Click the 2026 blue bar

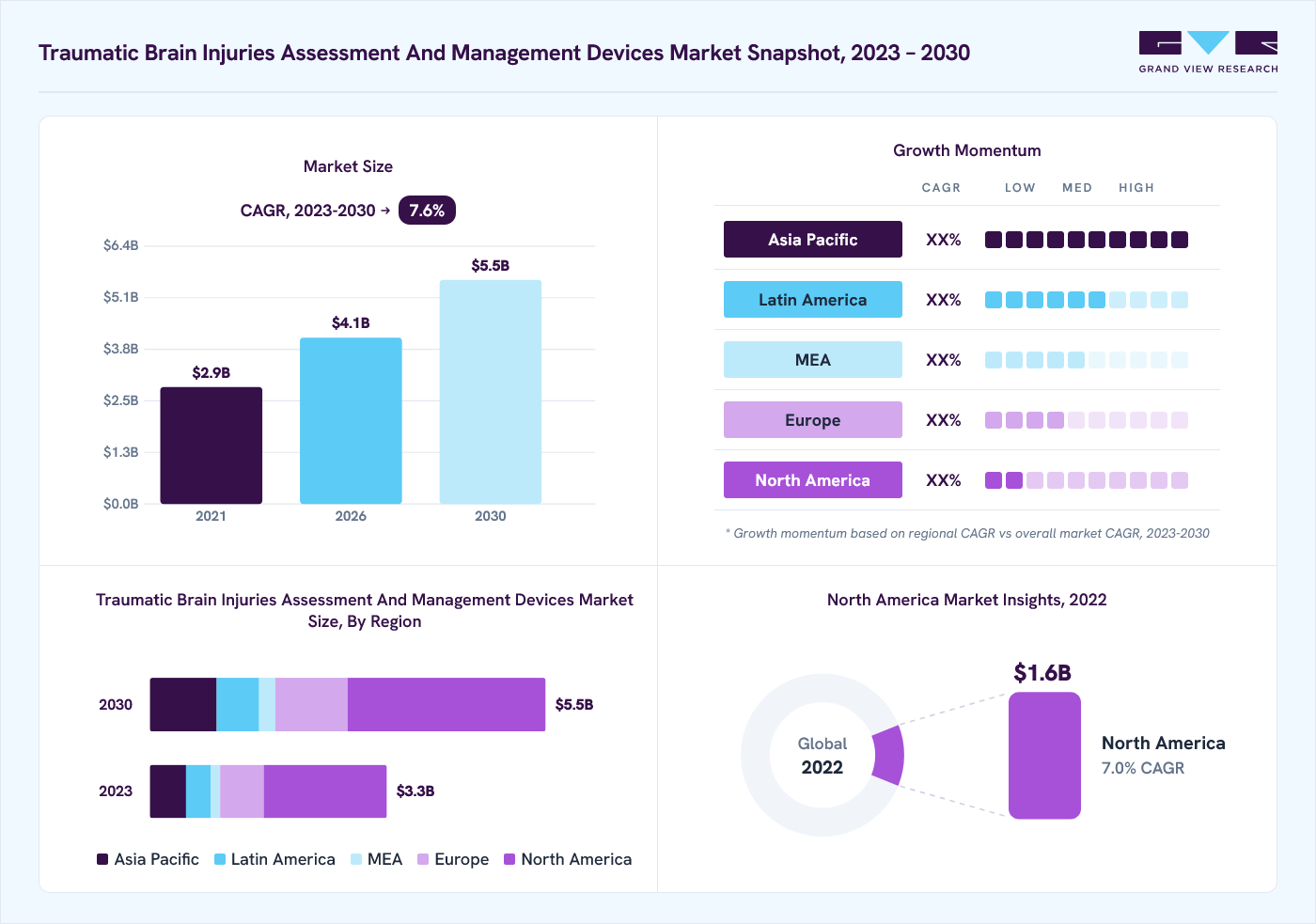351,421
